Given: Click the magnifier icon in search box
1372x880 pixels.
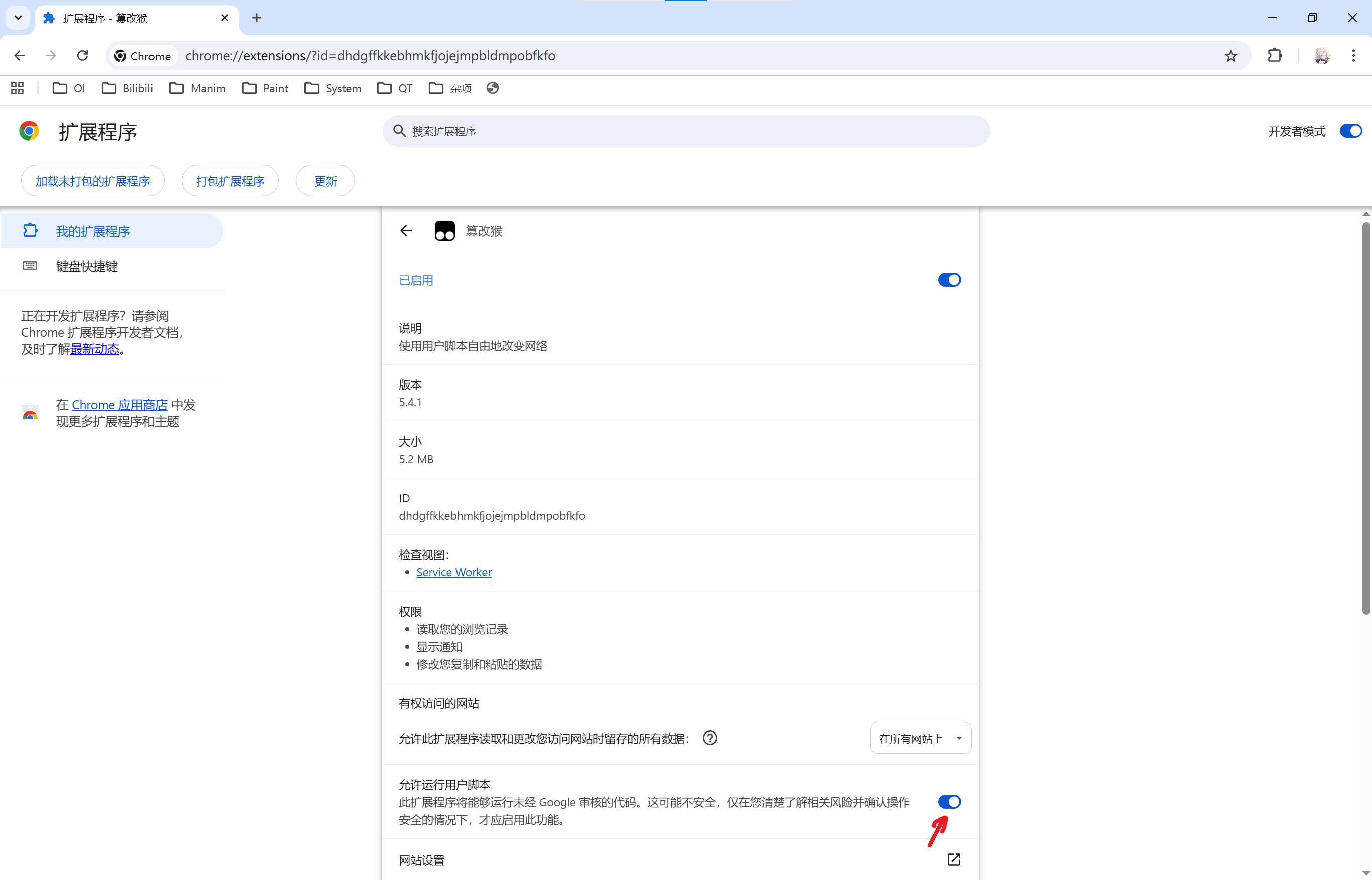Looking at the screenshot, I should point(399,131).
